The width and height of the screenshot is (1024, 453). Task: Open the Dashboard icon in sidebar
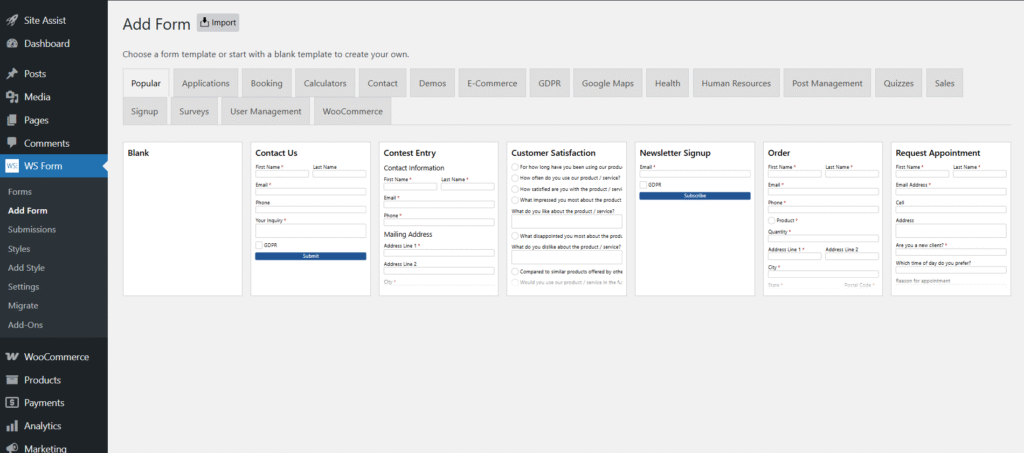point(12,44)
